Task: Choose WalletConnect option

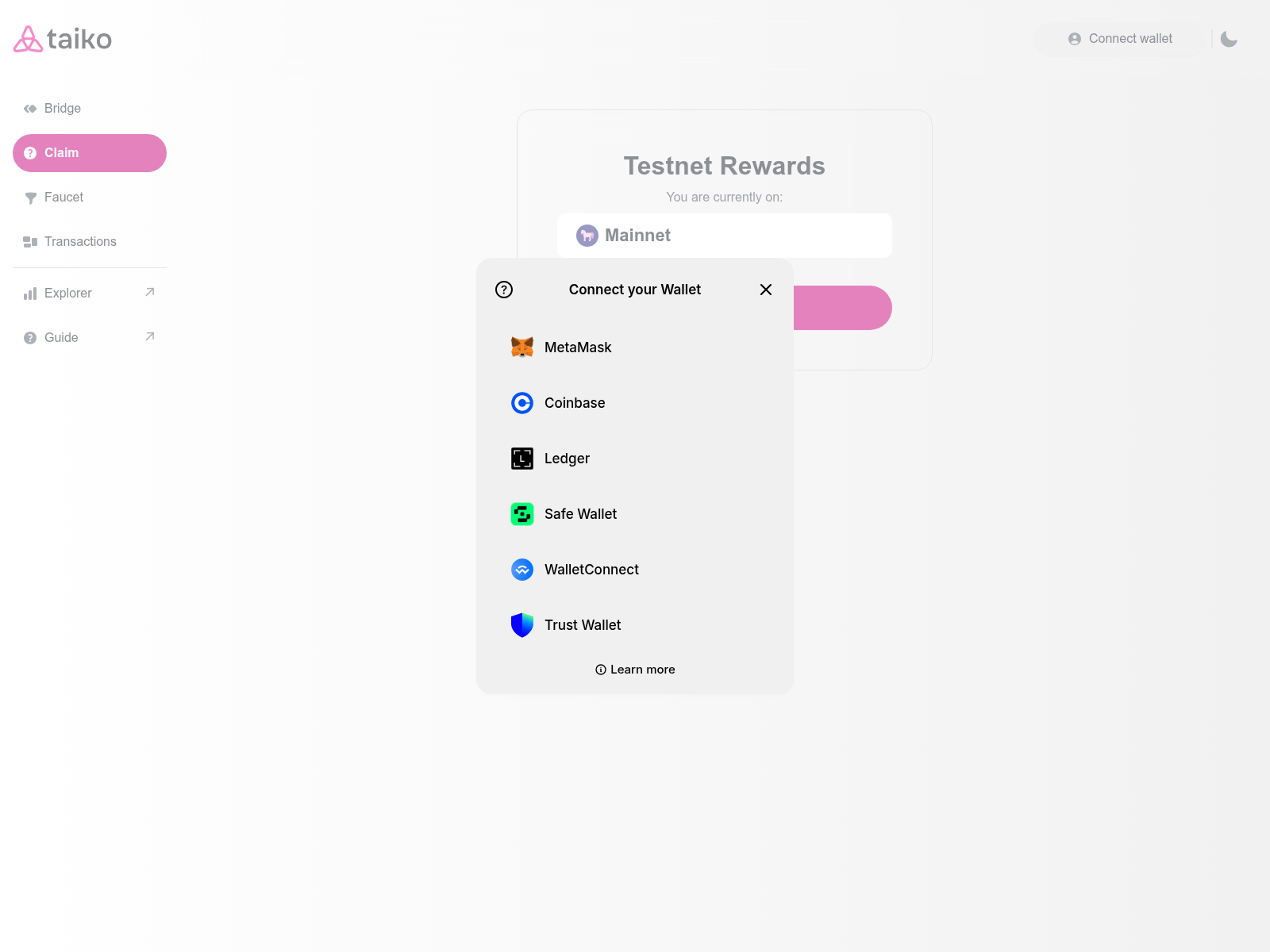Action: click(x=635, y=570)
